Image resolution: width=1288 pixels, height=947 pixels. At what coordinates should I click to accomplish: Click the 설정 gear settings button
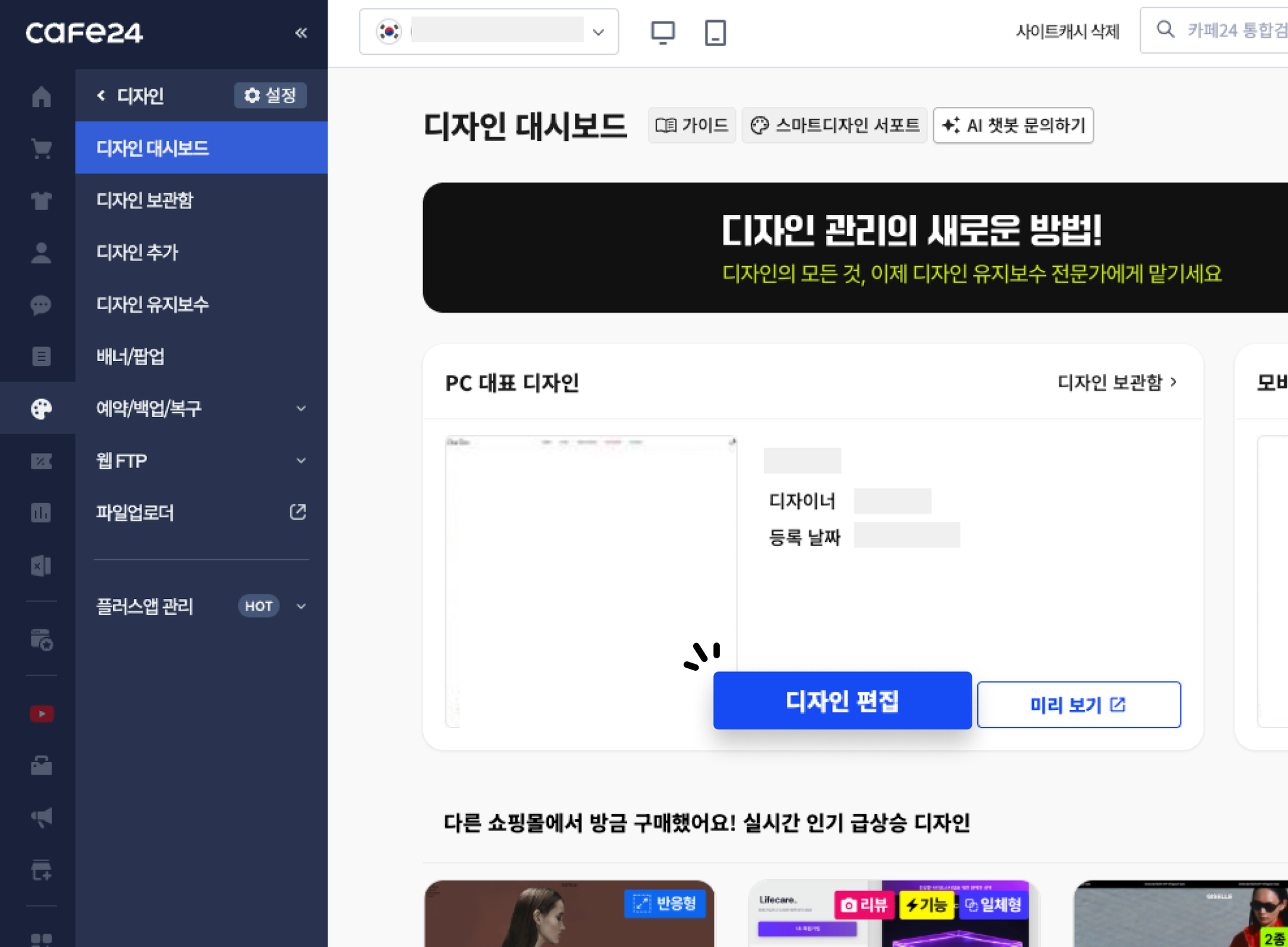pos(270,95)
